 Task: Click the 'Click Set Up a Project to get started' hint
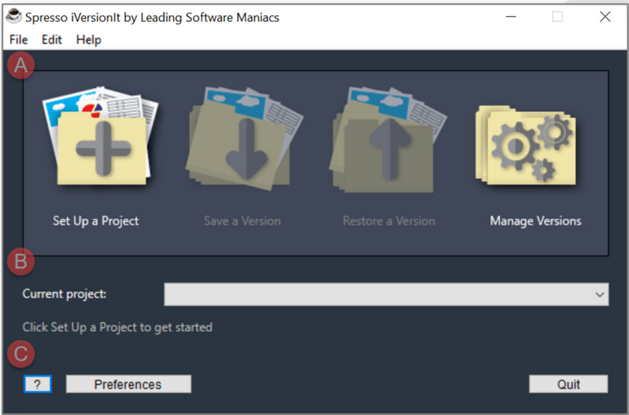pyautogui.click(x=117, y=327)
